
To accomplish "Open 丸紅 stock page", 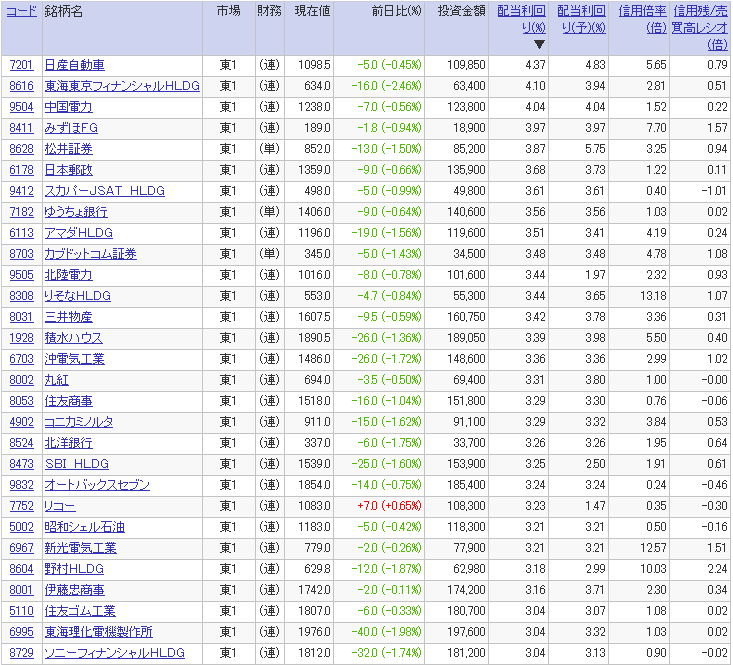I will [x=57, y=380].
